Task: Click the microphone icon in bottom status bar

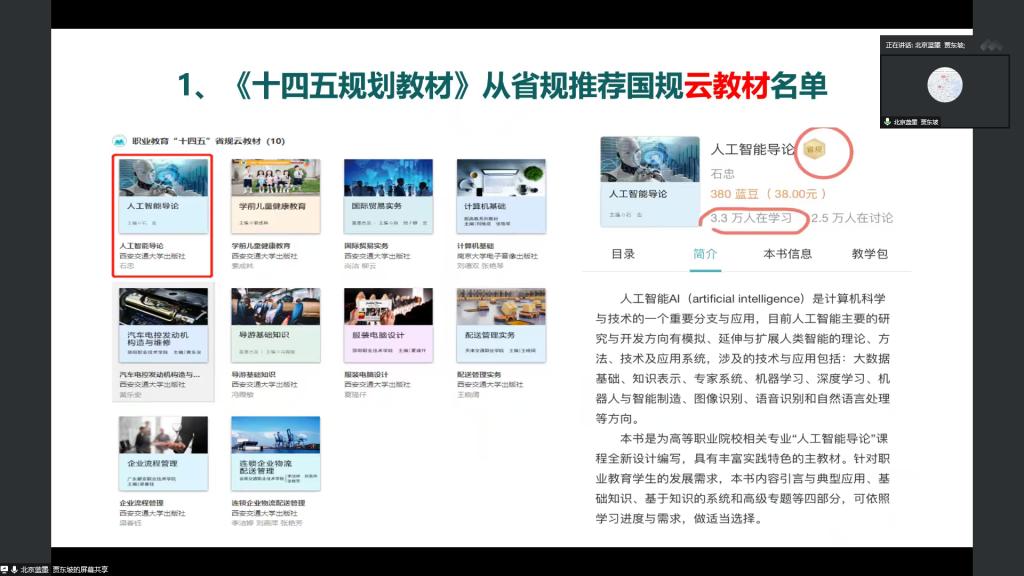Action: point(16,569)
